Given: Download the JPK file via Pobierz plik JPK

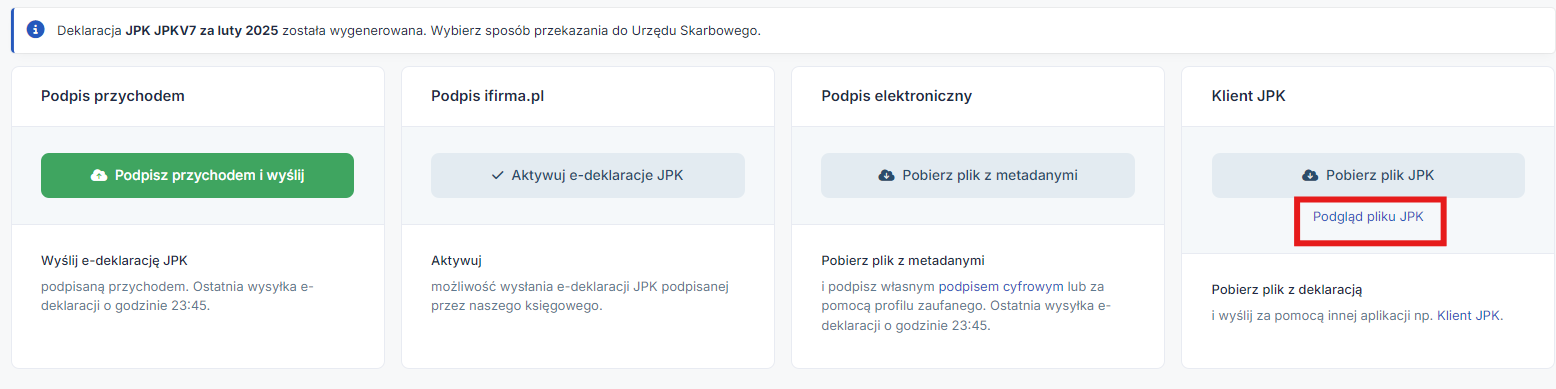Looking at the screenshot, I should (x=1368, y=175).
